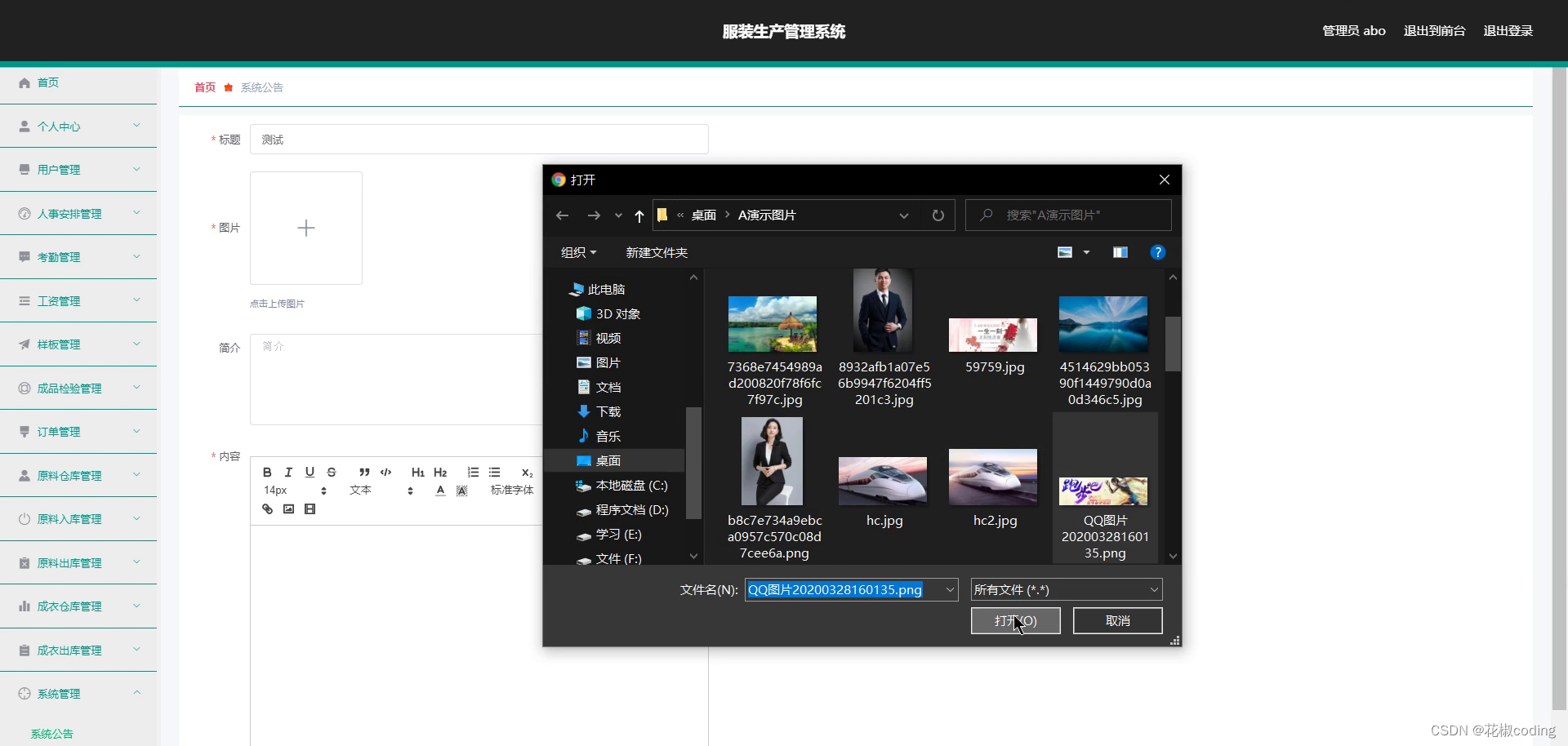The image size is (1568, 746).
Task: Click 新建文件夹 button
Action: point(657,253)
